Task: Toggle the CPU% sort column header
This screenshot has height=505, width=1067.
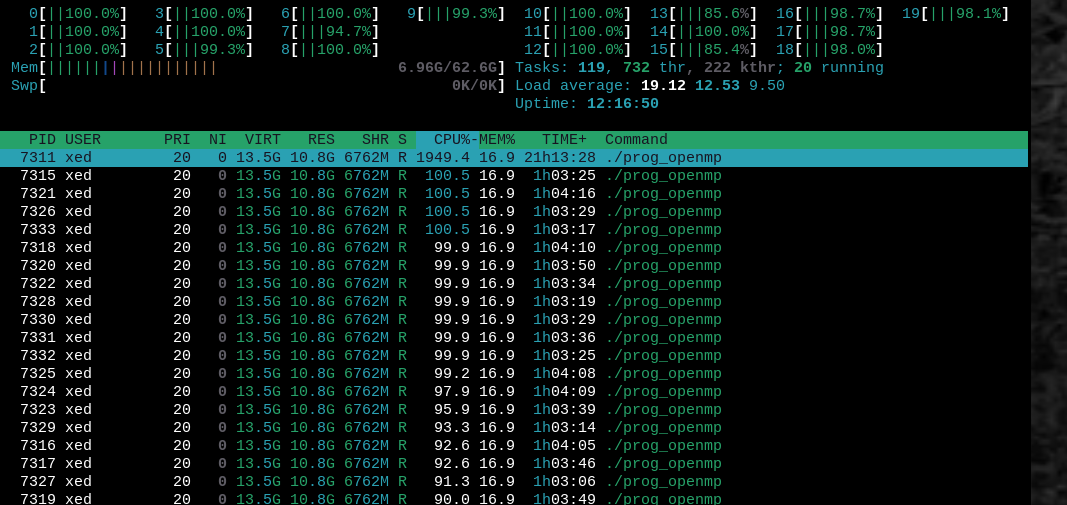Action: [447, 140]
